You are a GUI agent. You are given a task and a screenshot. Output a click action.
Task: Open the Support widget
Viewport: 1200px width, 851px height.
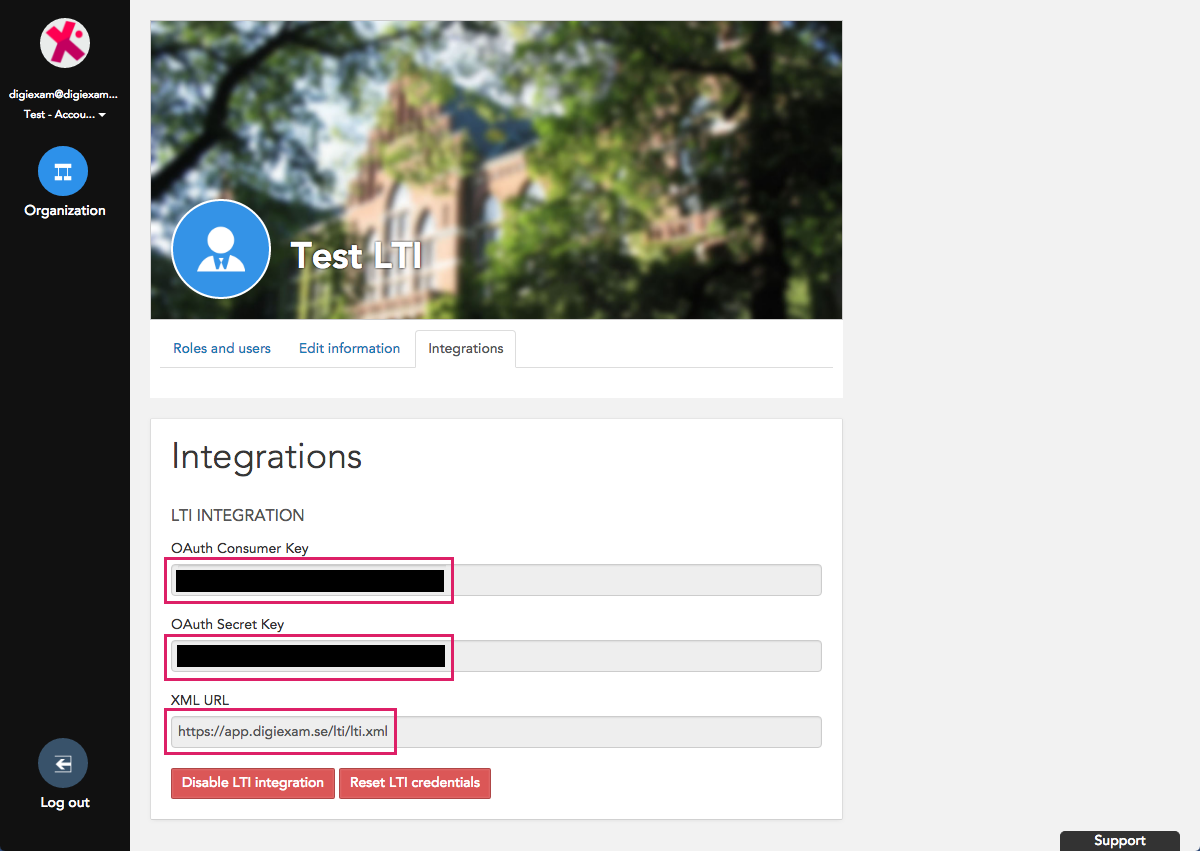pos(1120,841)
